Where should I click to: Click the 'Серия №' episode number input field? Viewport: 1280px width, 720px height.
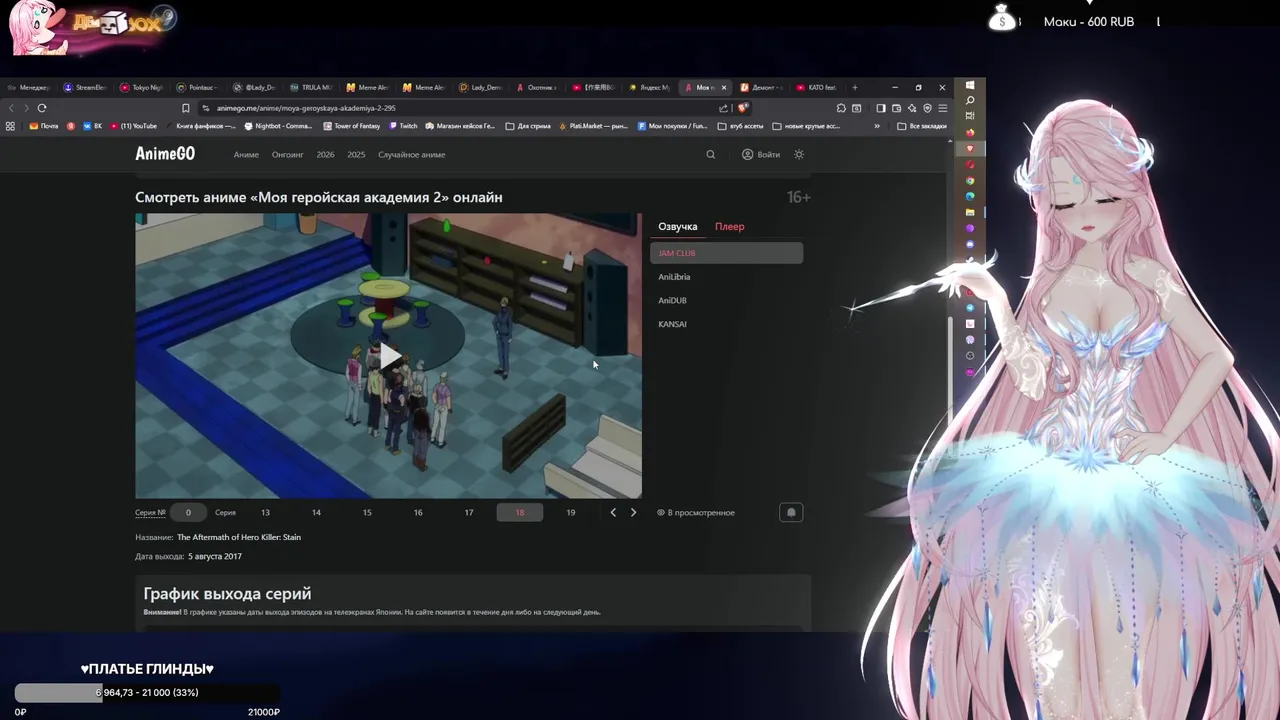tap(188, 512)
